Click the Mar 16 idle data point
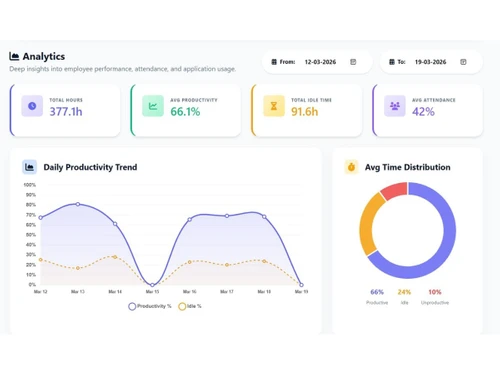 [x=190, y=262]
